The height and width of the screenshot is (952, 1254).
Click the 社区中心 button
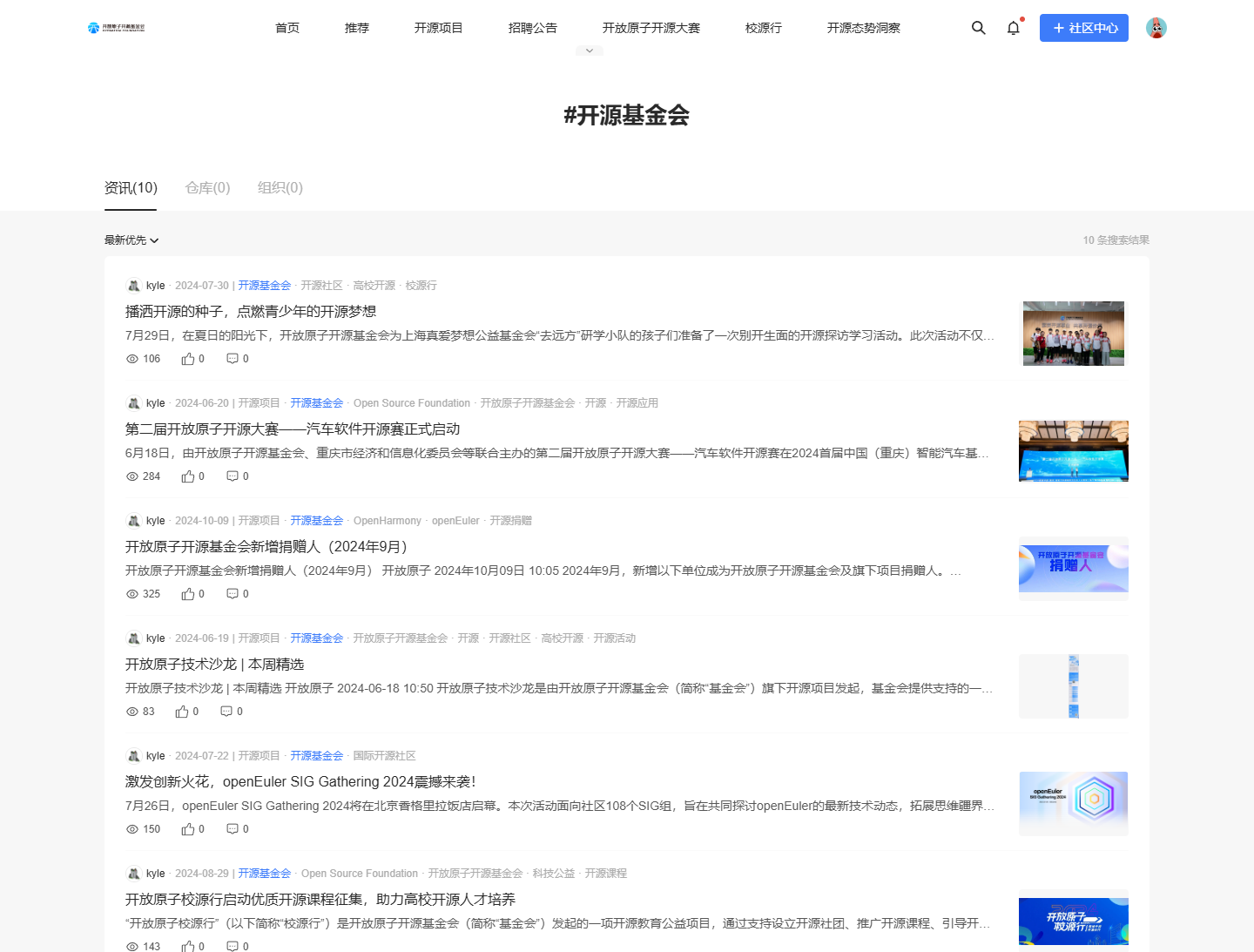pyautogui.click(x=1084, y=28)
